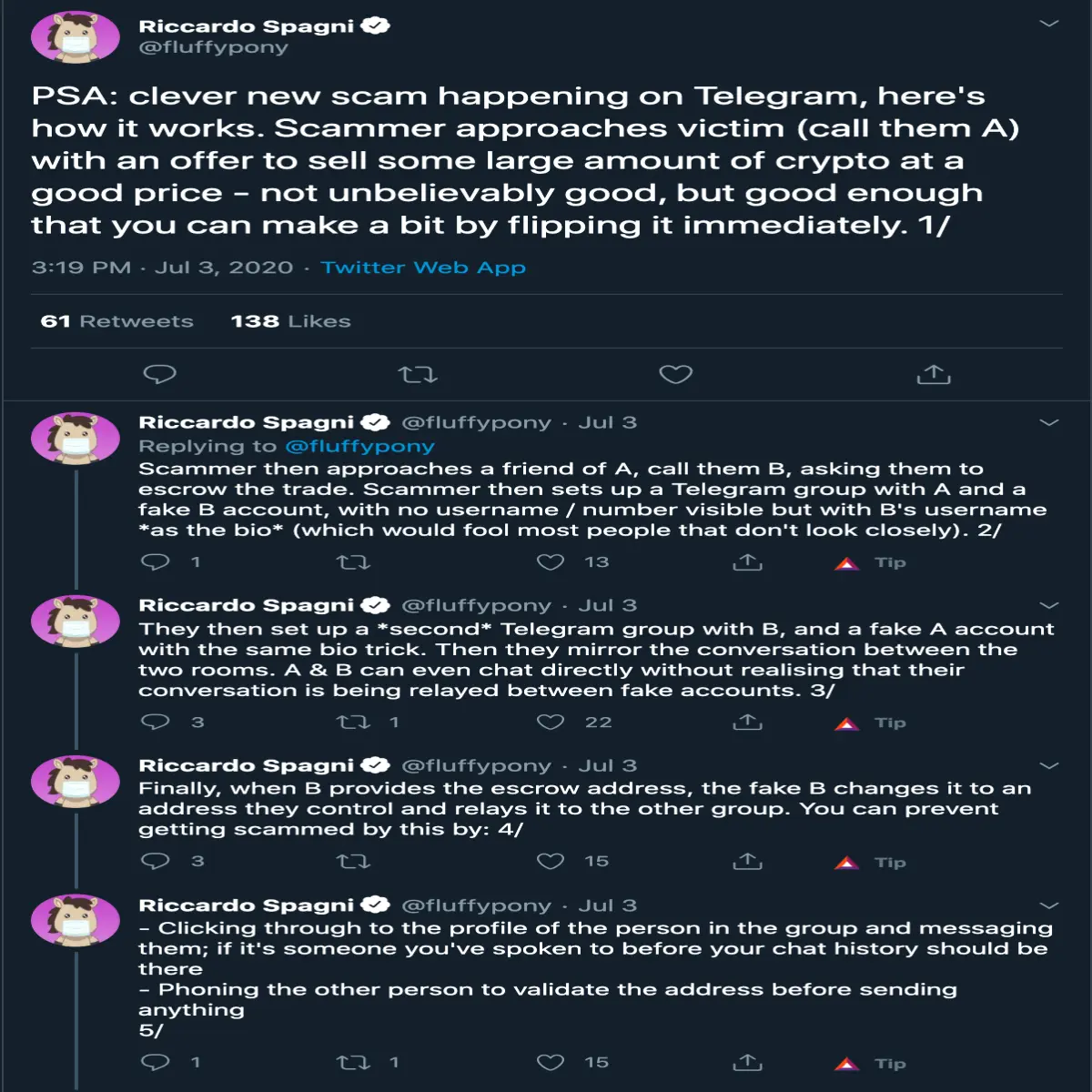Reply to the tweet ending in 5/

click(156, 1062)
